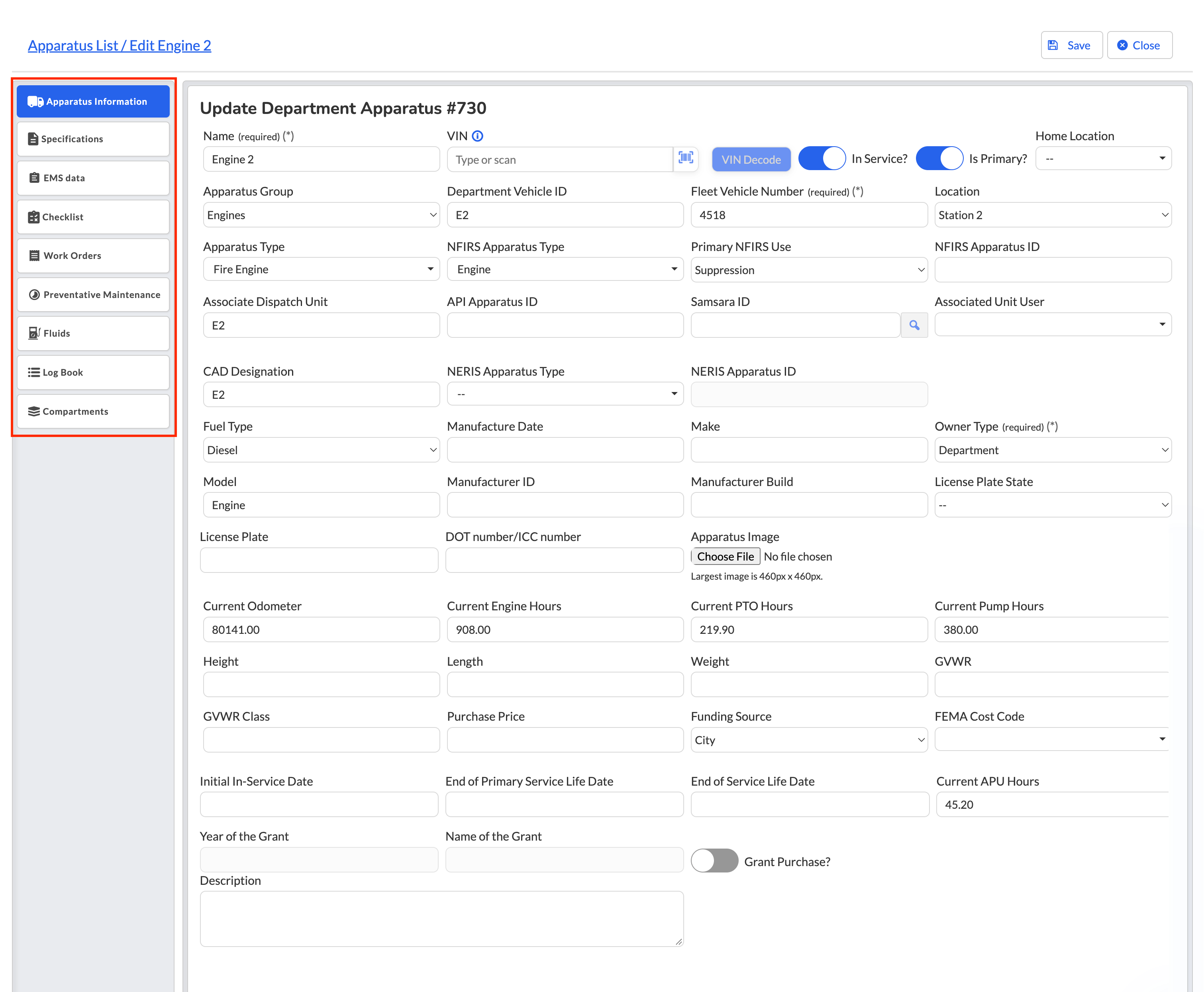
Task: Open the Associated Unit User dropdown
Action: [1053, 325]
